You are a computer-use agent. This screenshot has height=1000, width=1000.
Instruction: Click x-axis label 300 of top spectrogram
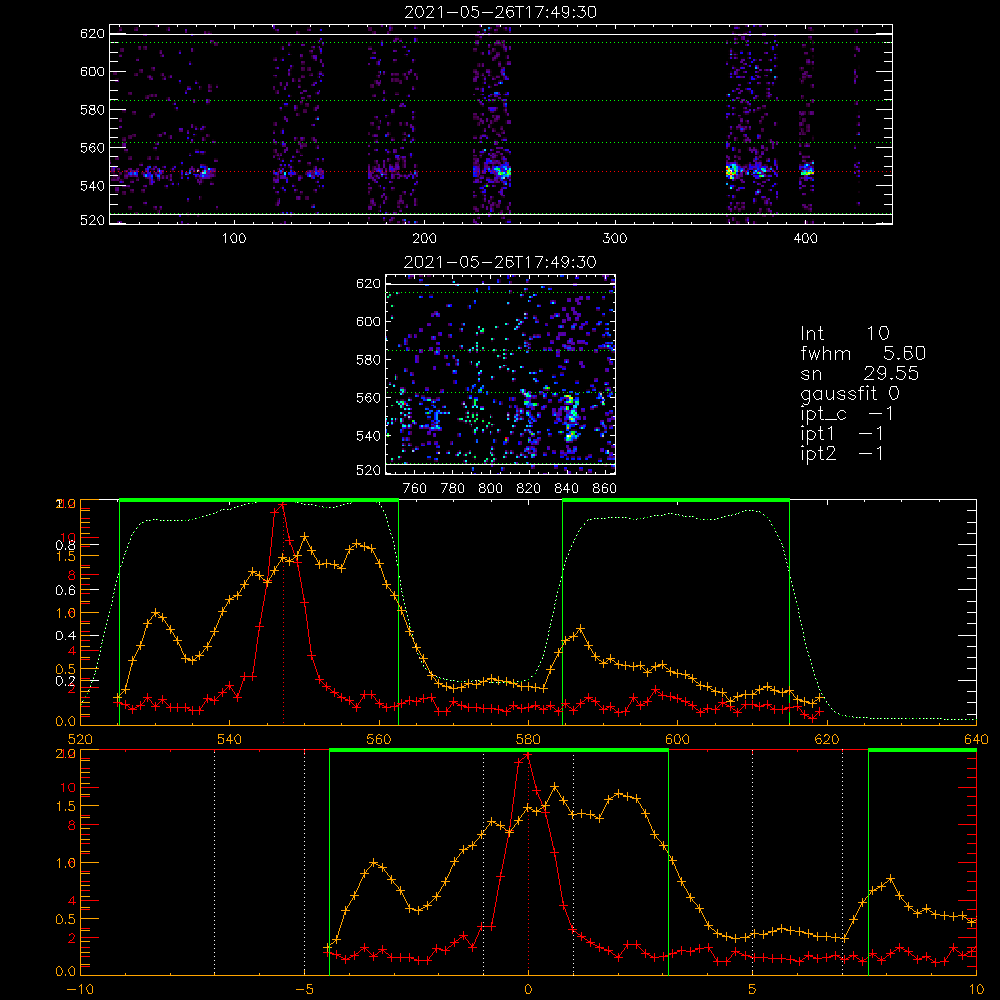pos(615,239)
